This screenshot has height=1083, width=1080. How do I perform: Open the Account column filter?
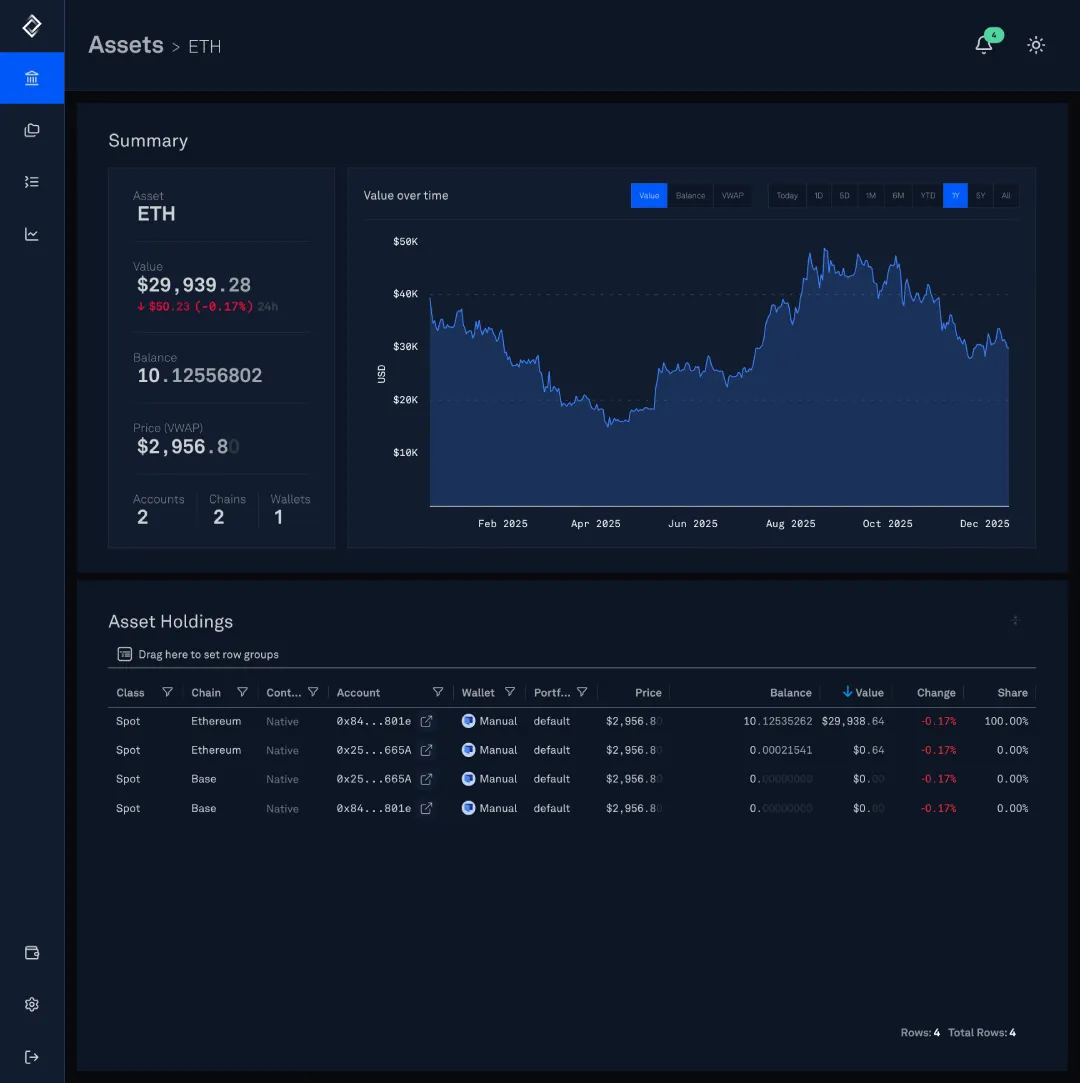438,692
